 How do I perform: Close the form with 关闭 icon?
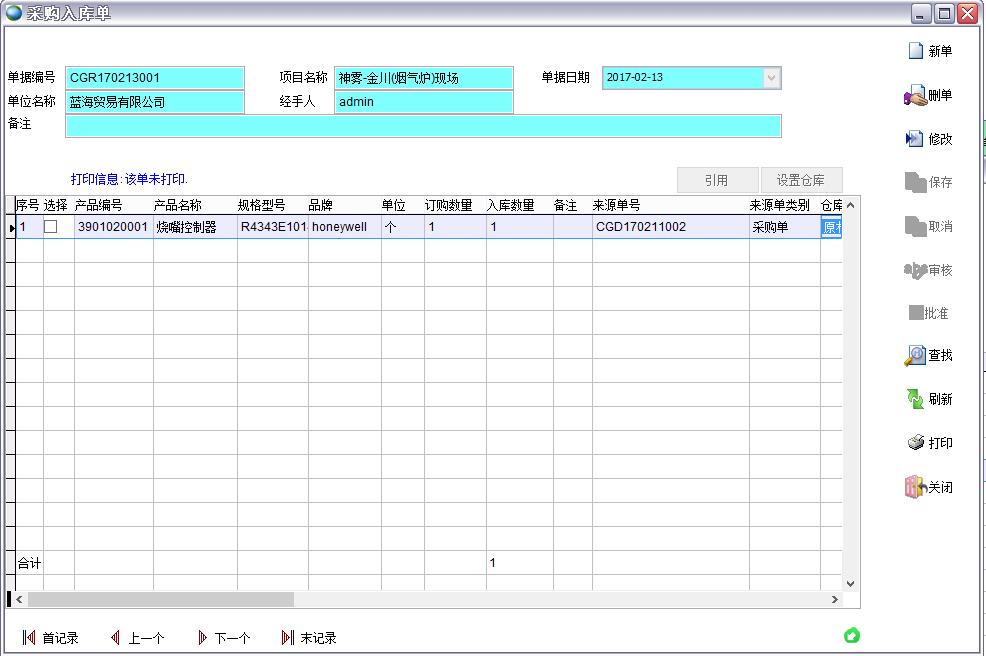(x=931, y=487)
